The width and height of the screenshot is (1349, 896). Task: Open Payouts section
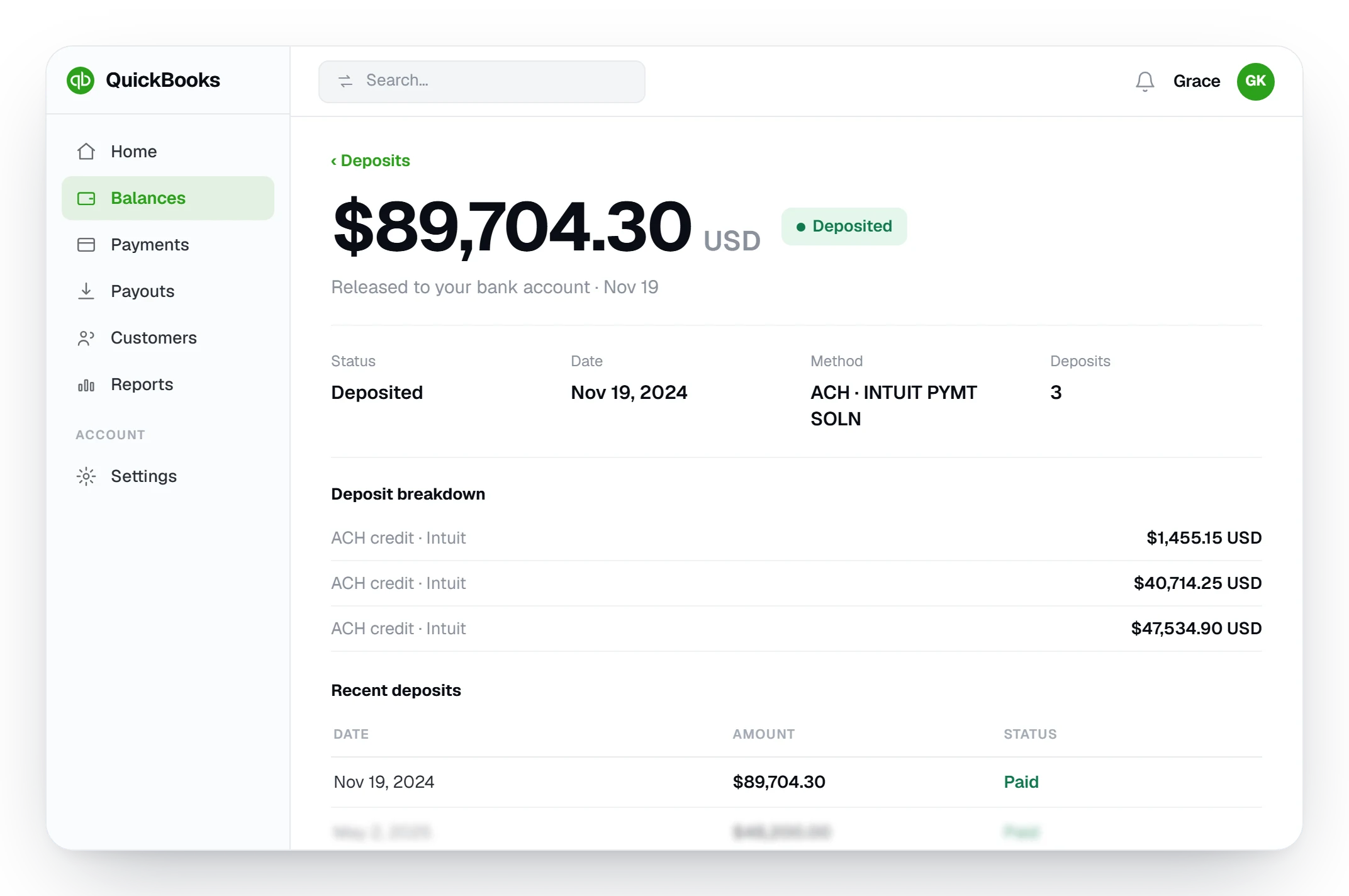168,291
